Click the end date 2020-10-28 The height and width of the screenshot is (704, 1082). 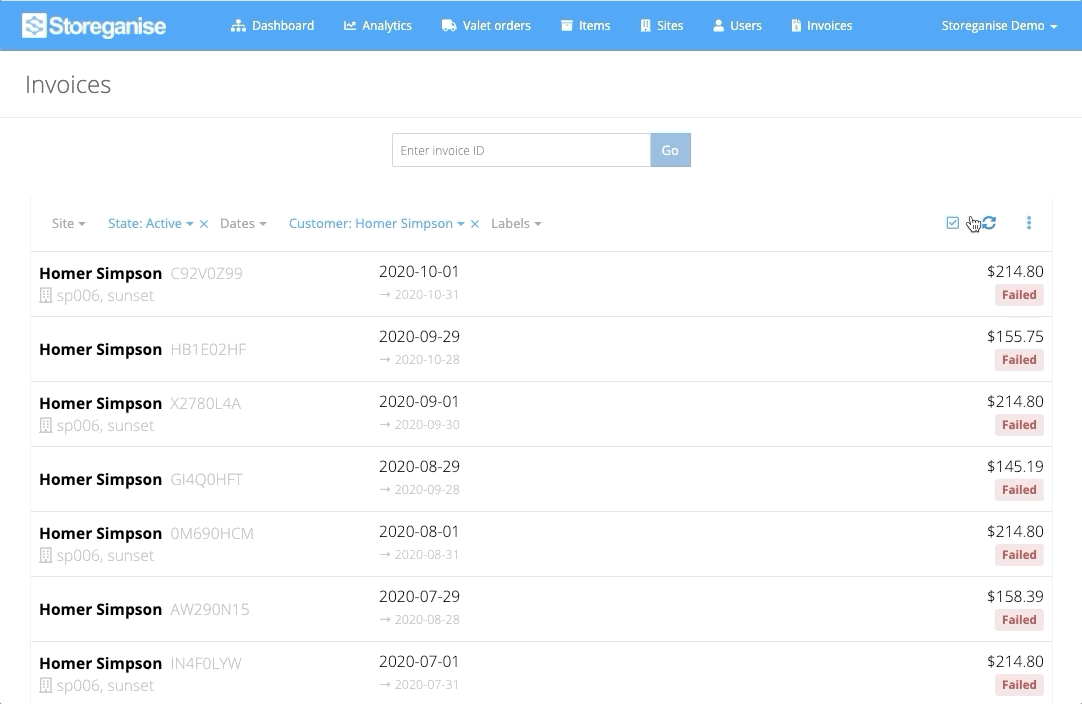pyautogui.click(x=427, y=360)
